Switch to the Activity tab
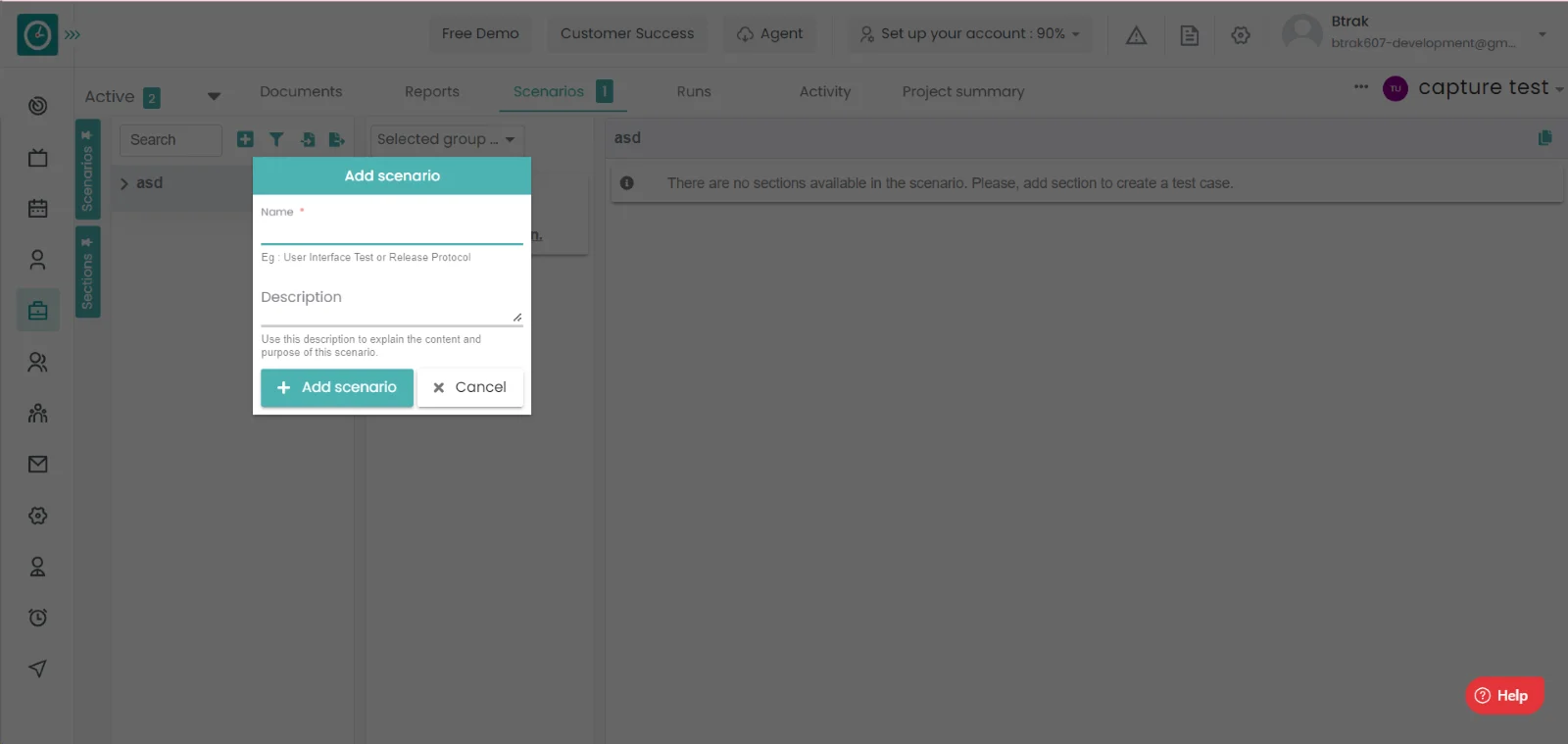The width and height of the screenshot is (1568, 744). click(x=825, y=91)
